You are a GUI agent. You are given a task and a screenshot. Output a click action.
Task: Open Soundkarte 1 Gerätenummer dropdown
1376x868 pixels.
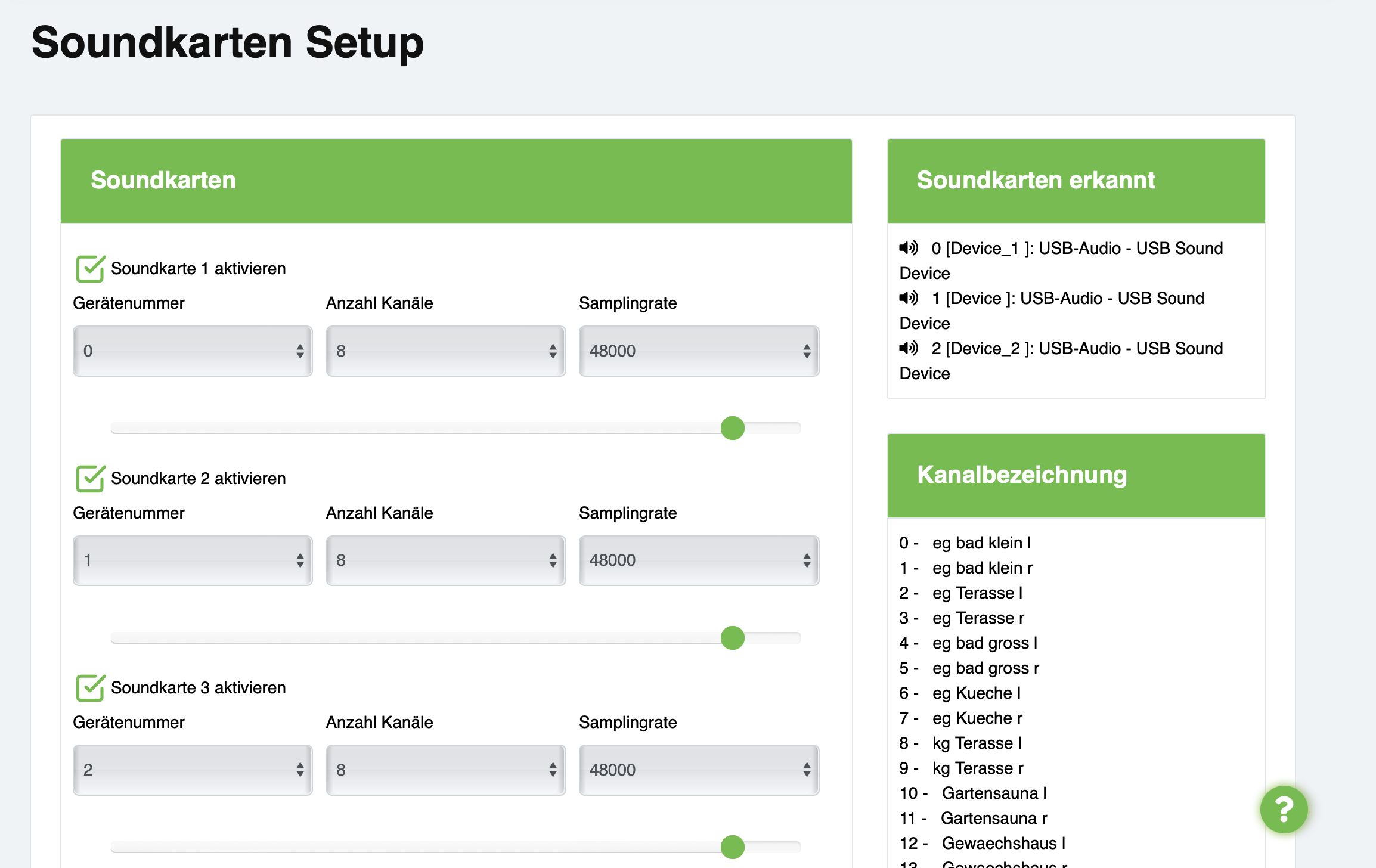(x=193, y=351)
